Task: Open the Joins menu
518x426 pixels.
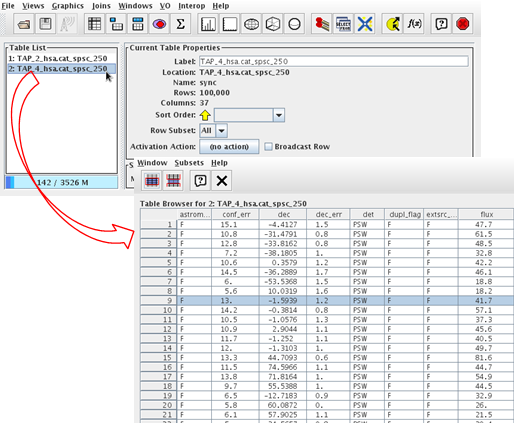Action: tap(101, 6)
